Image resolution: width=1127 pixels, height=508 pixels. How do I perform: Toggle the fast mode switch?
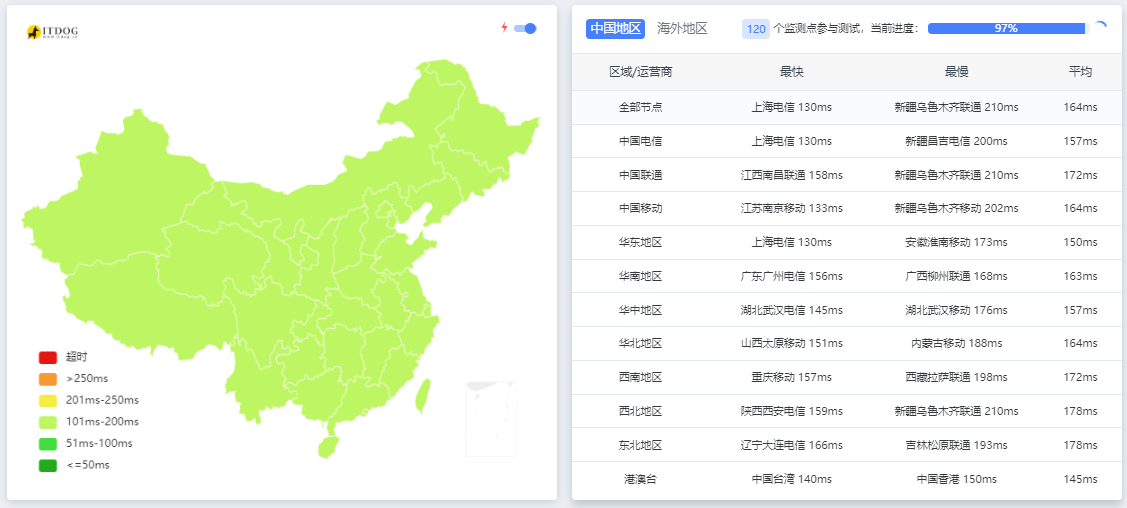tap(525, 29)
